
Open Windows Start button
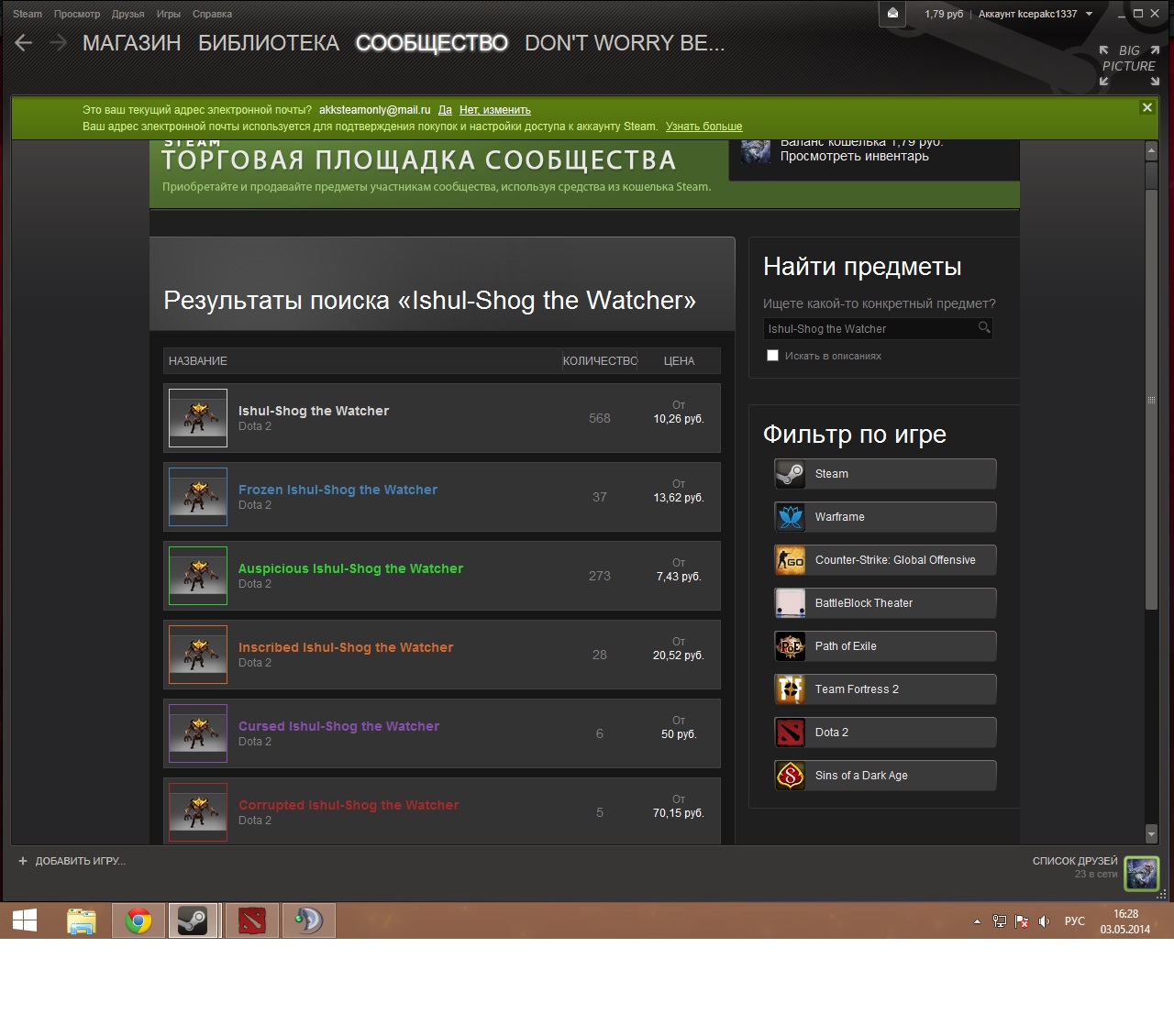pos(25,920)
